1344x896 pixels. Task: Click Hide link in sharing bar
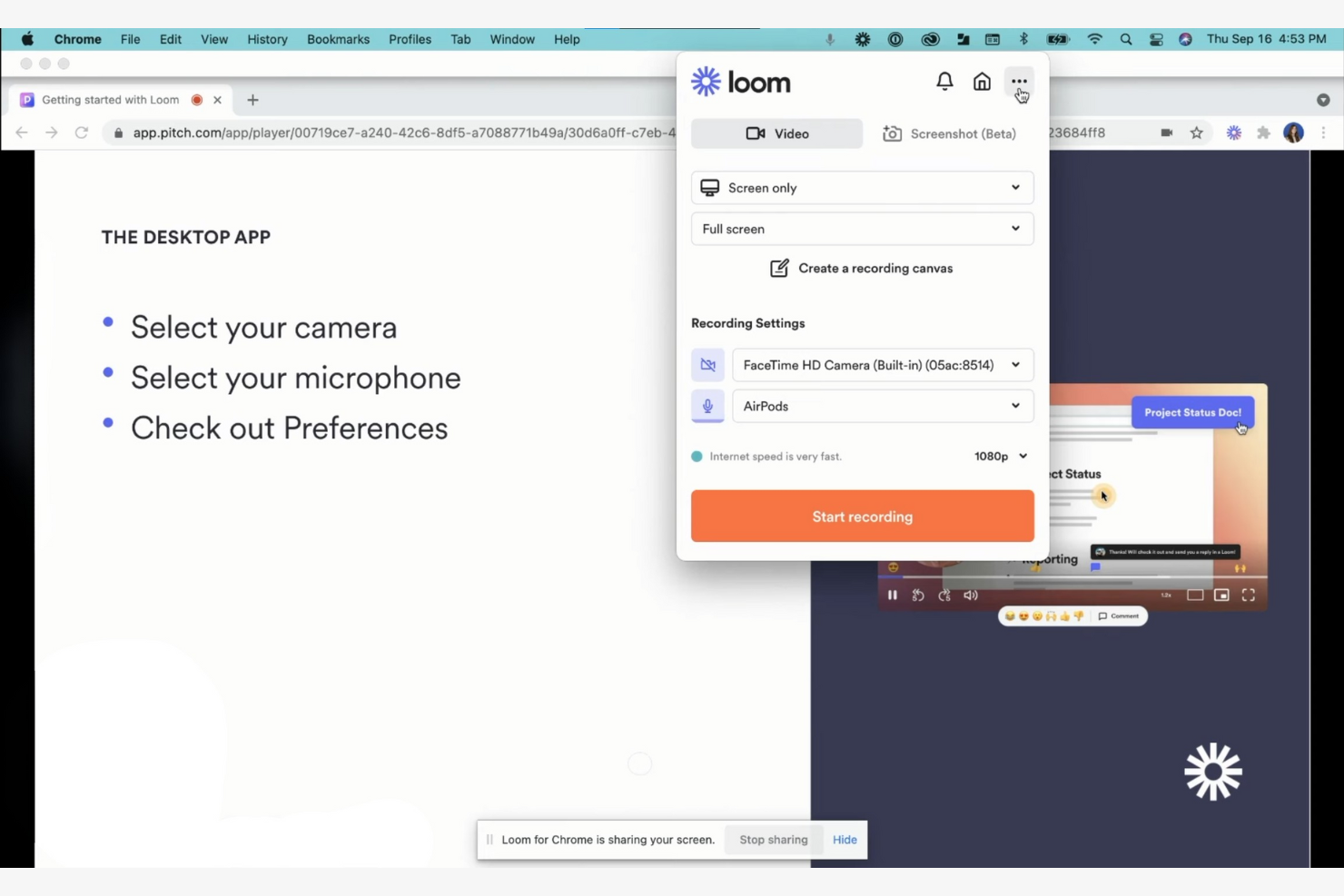click(x=845, y=840)
